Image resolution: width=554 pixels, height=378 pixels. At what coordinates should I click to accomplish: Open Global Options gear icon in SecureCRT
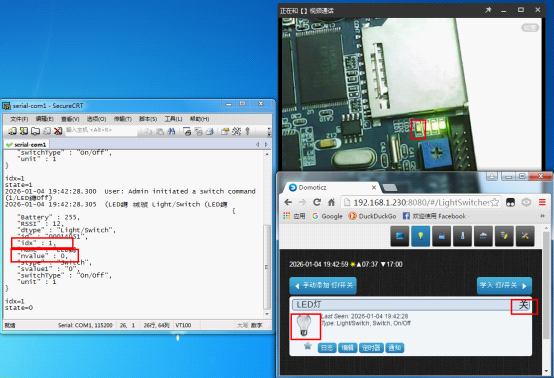coord(236,131)
